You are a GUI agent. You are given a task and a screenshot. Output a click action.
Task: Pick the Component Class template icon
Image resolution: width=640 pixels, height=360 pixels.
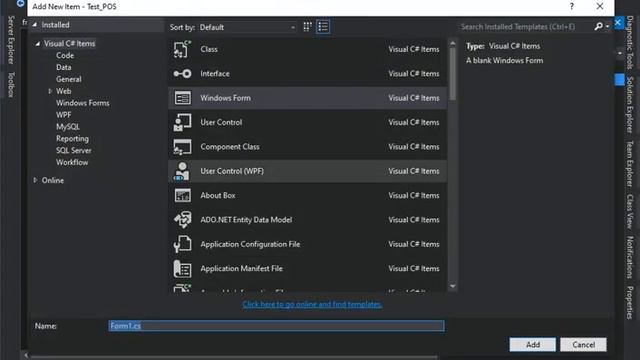pyautogui.click(x=182, y=147)
